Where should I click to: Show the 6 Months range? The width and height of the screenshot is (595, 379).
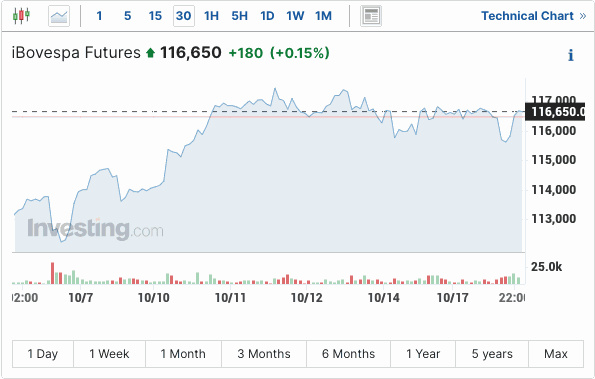(x=348, y=354)
